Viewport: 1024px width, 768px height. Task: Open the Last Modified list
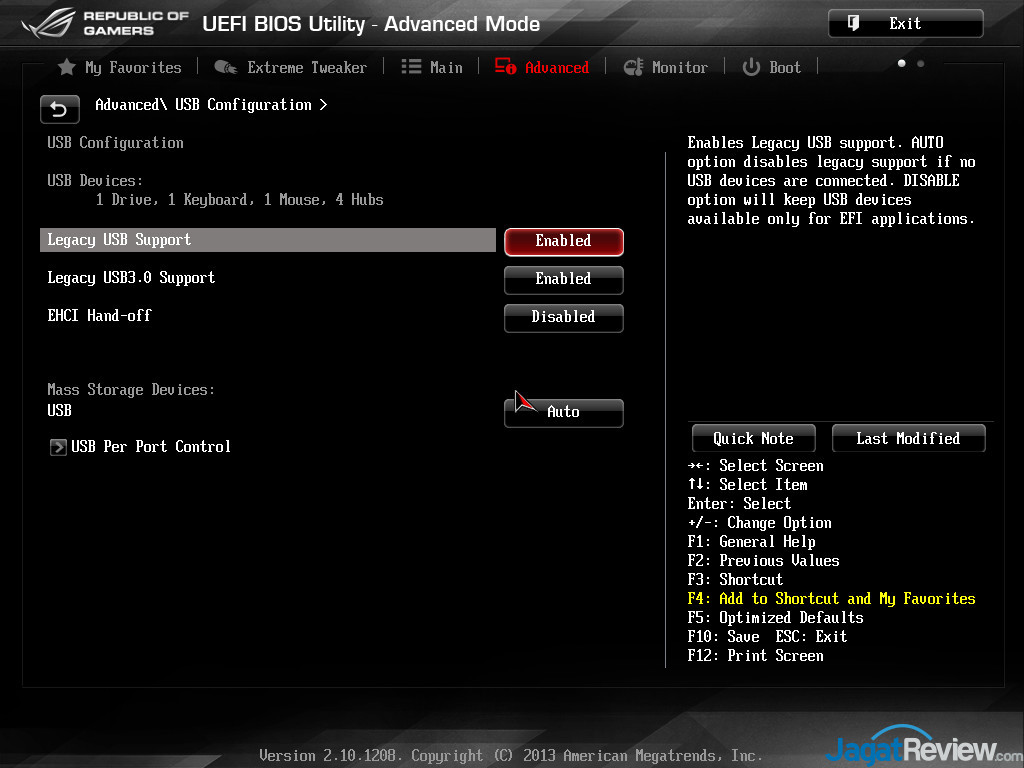[x=907, y=438]
